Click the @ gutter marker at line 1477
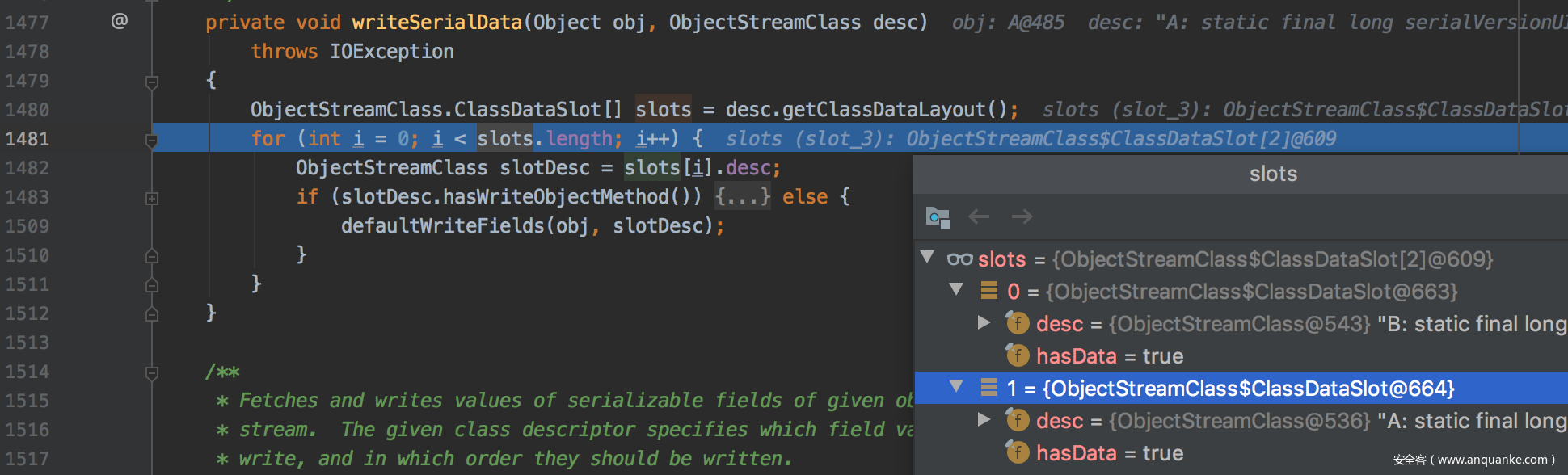1568x475 pixels. 119,21
